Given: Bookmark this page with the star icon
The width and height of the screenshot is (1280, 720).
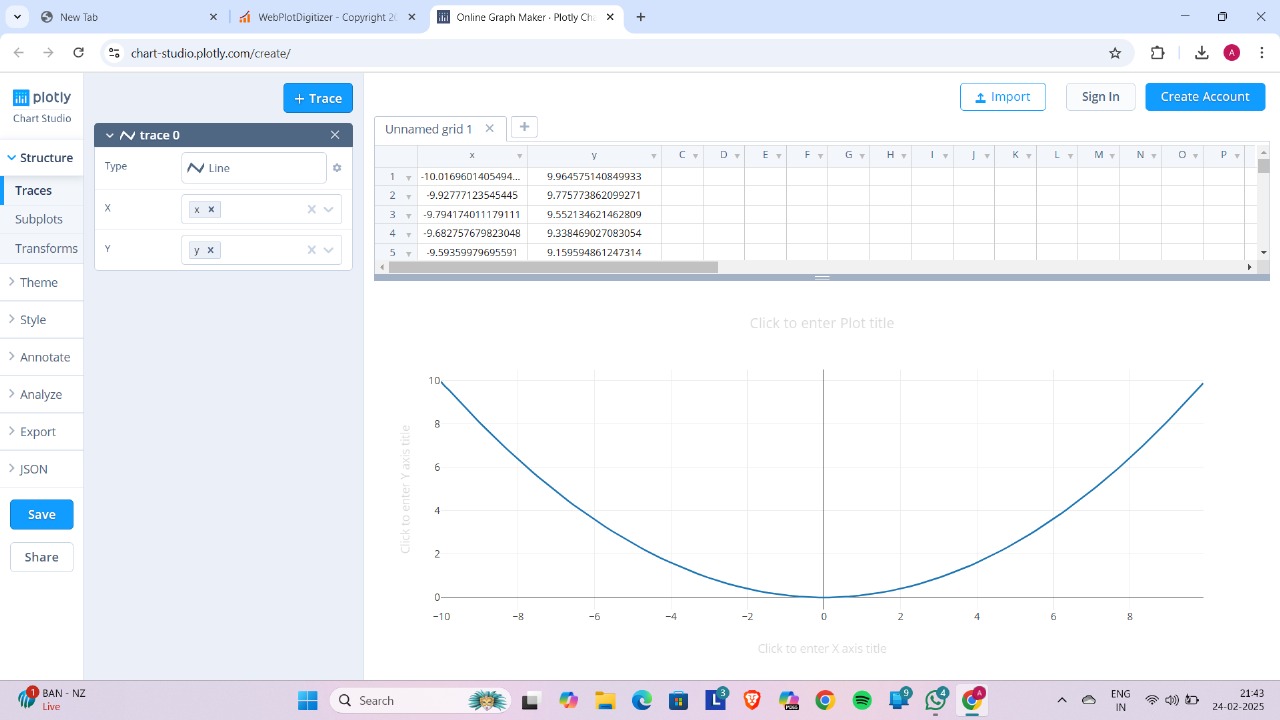Looking at the screenshot, I should coord(1117,52).
